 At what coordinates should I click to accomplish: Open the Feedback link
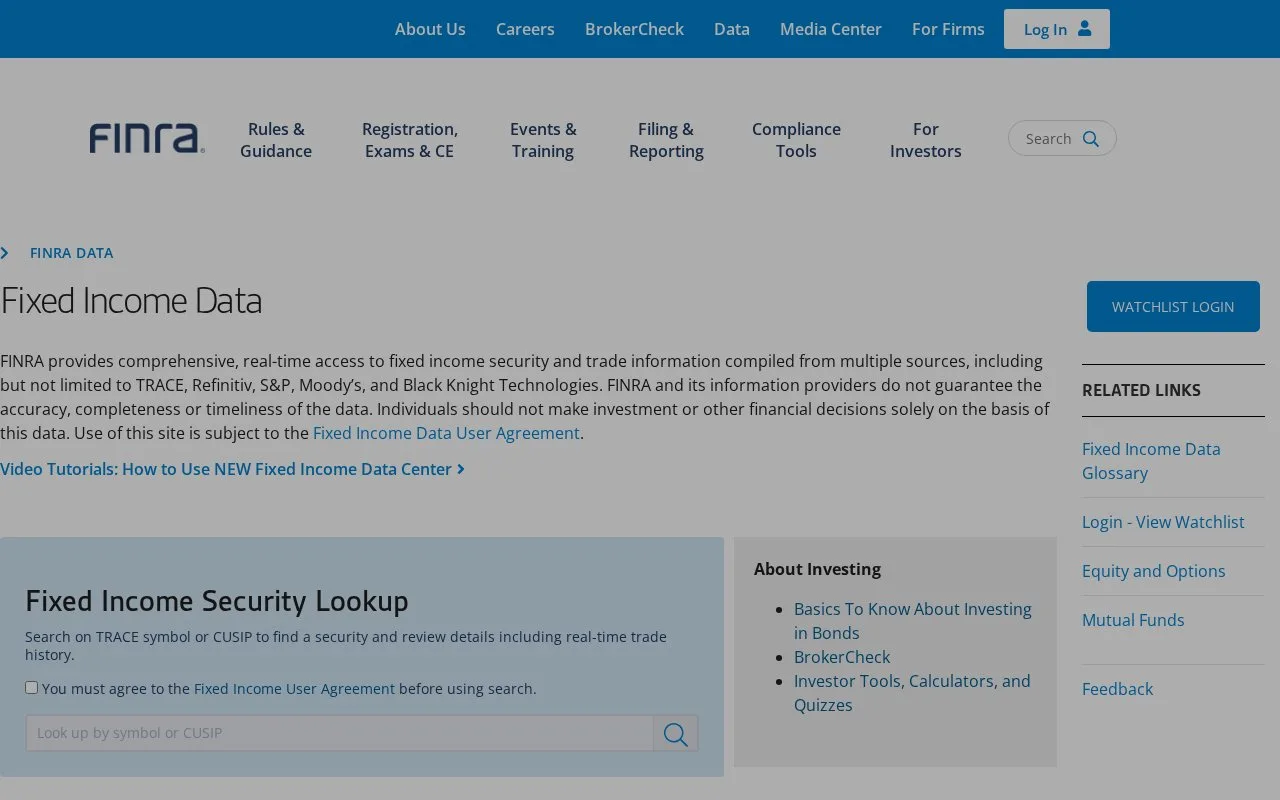pyautogui.click(x=1117, y=689)
